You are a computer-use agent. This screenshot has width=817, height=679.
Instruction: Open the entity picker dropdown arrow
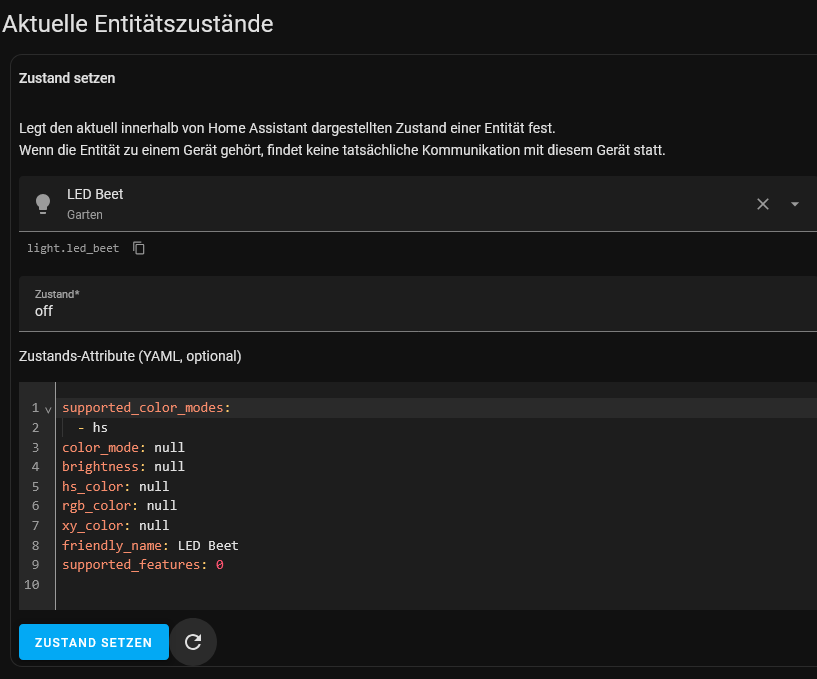pyautogui.click(x=795, y=204)
